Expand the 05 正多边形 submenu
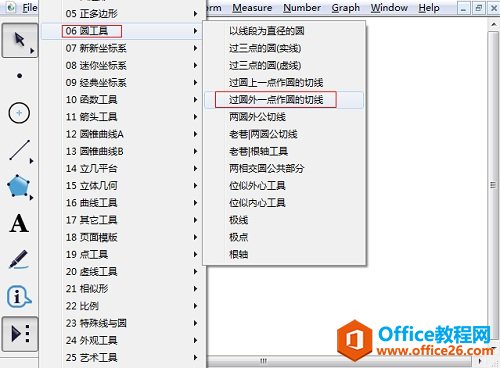This screenshot has height=368, width=500. point(121,14)
